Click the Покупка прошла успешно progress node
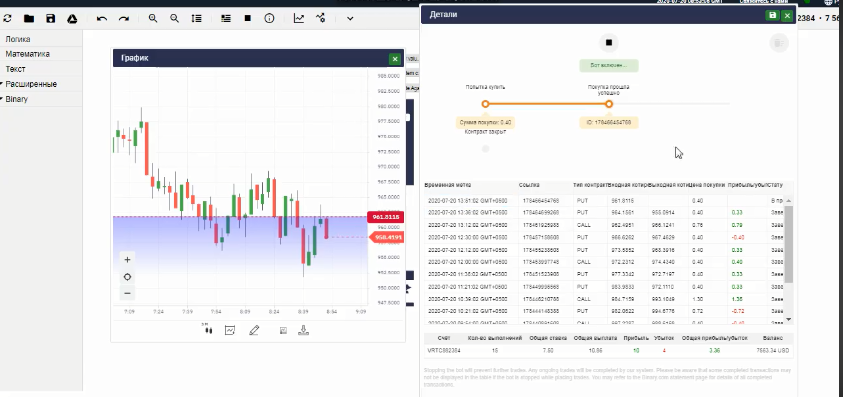The image size is (843, 397). (609, 104)
